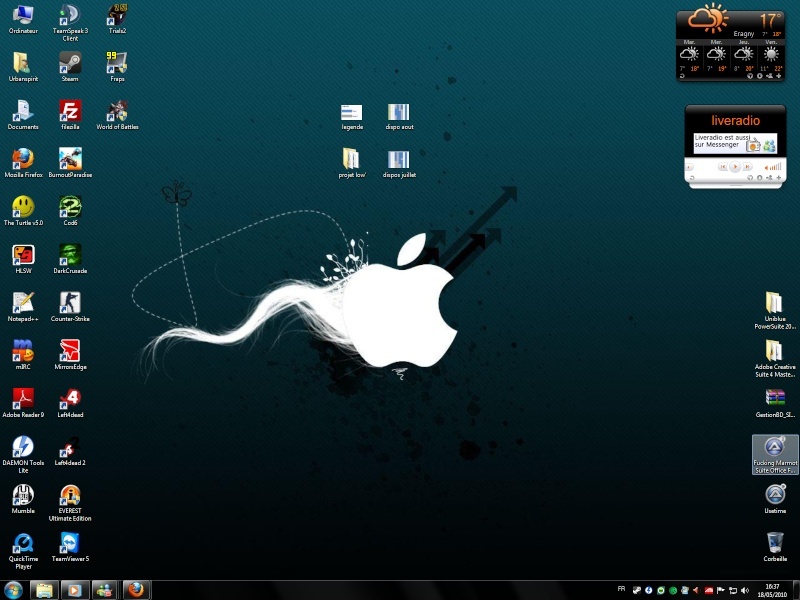Screen dimensions: 800x600
Task: Open the Action Center flag icon
Action: [x=720, y=590]
